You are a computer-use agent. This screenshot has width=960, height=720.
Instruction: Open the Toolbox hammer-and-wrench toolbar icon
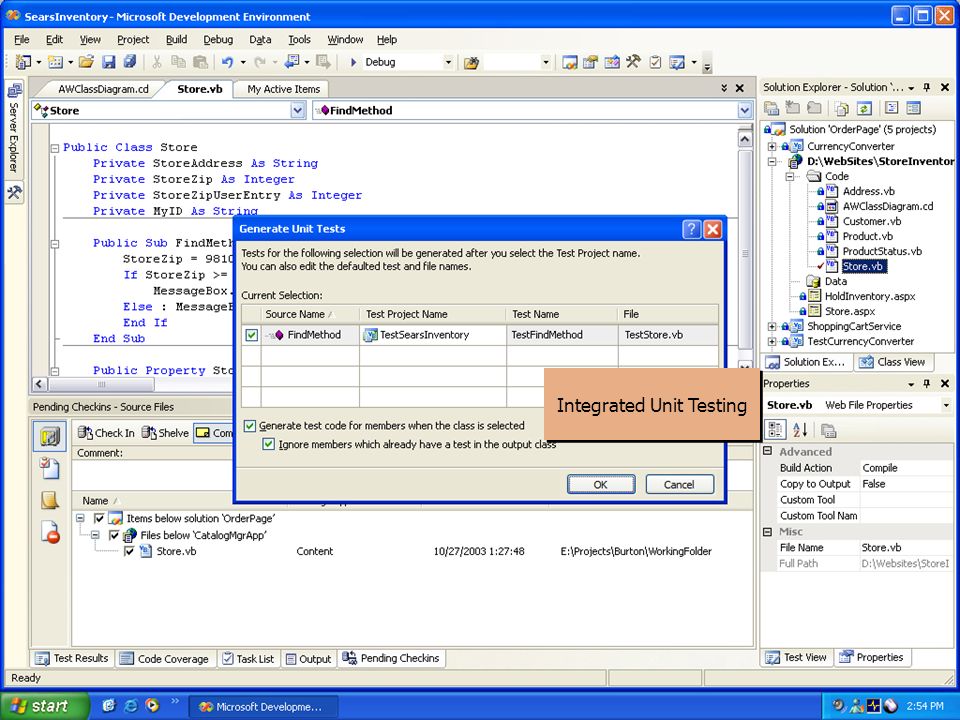(x=633, y=62)
